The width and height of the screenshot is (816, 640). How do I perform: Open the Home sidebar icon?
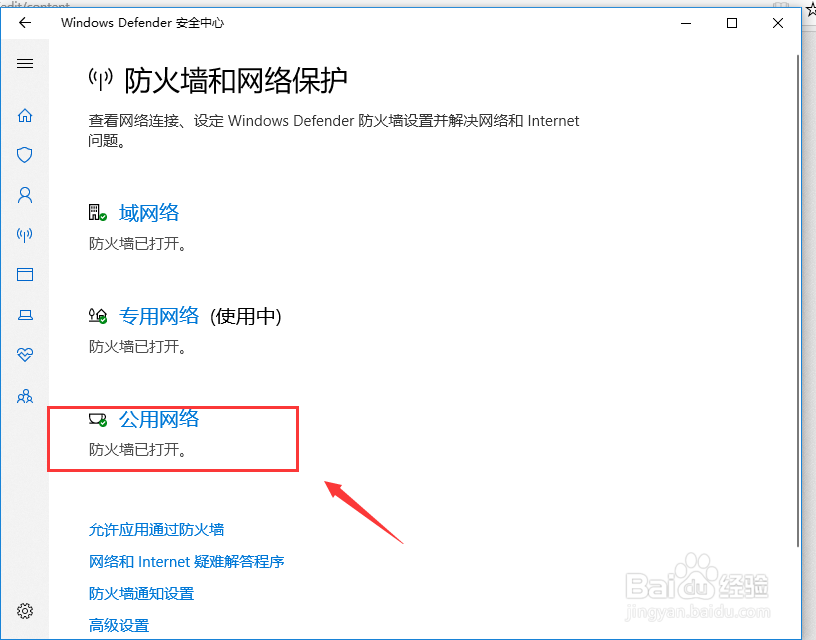[x=25, y=115]
